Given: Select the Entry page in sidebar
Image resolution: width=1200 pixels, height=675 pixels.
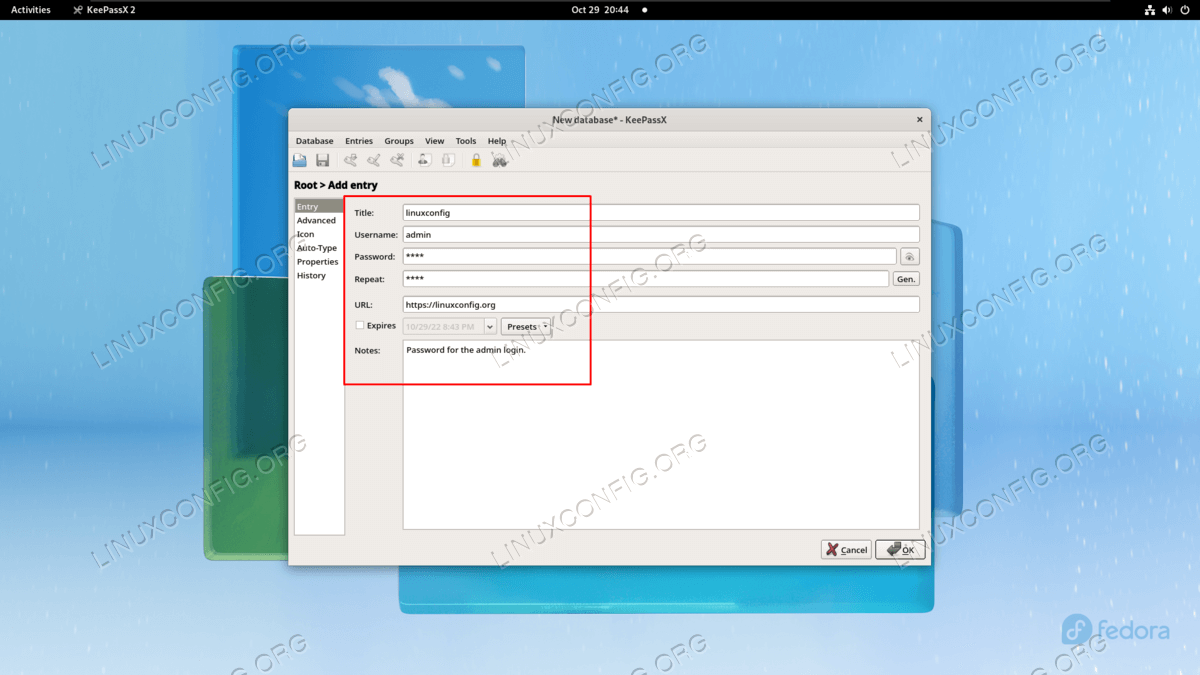Looking at the screenshot, I should 319,207.
